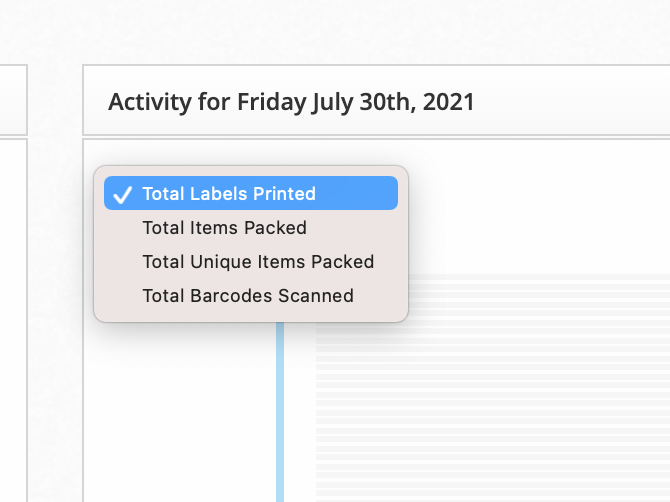Click the checkmark beside Total Labels Printed
The image size is (670, 502).
[x=122, y=194]
